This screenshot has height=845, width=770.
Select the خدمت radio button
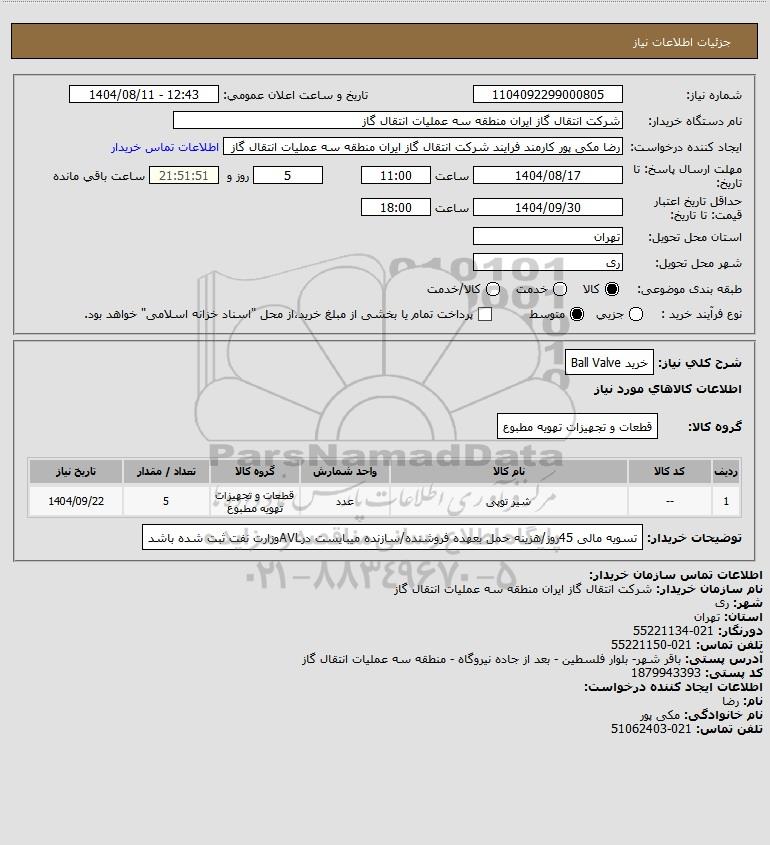(560, 289)
